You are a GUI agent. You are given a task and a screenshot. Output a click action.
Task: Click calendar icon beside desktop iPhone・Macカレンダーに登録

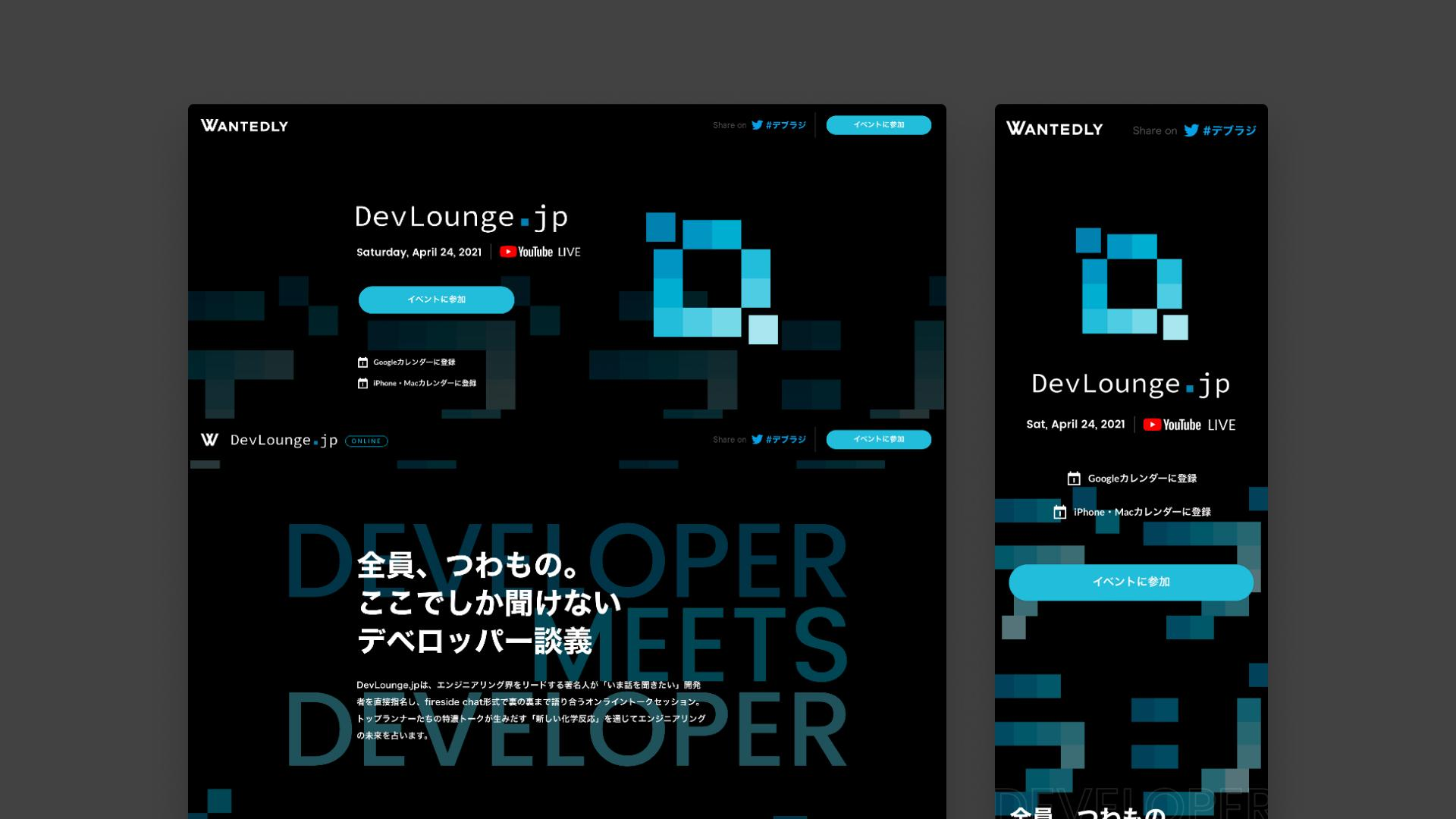pos(362,384)
